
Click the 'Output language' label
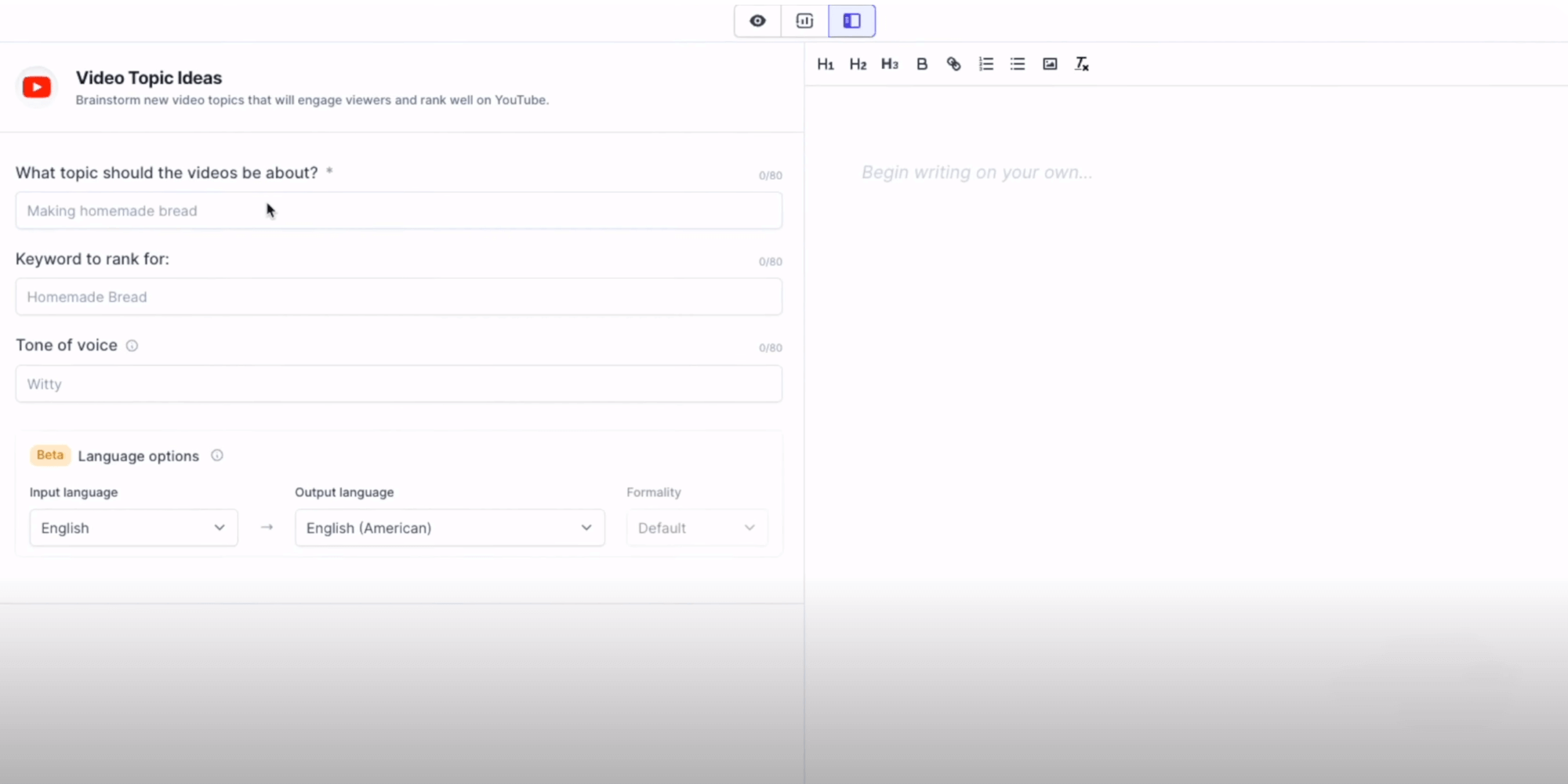coord(344,492)
